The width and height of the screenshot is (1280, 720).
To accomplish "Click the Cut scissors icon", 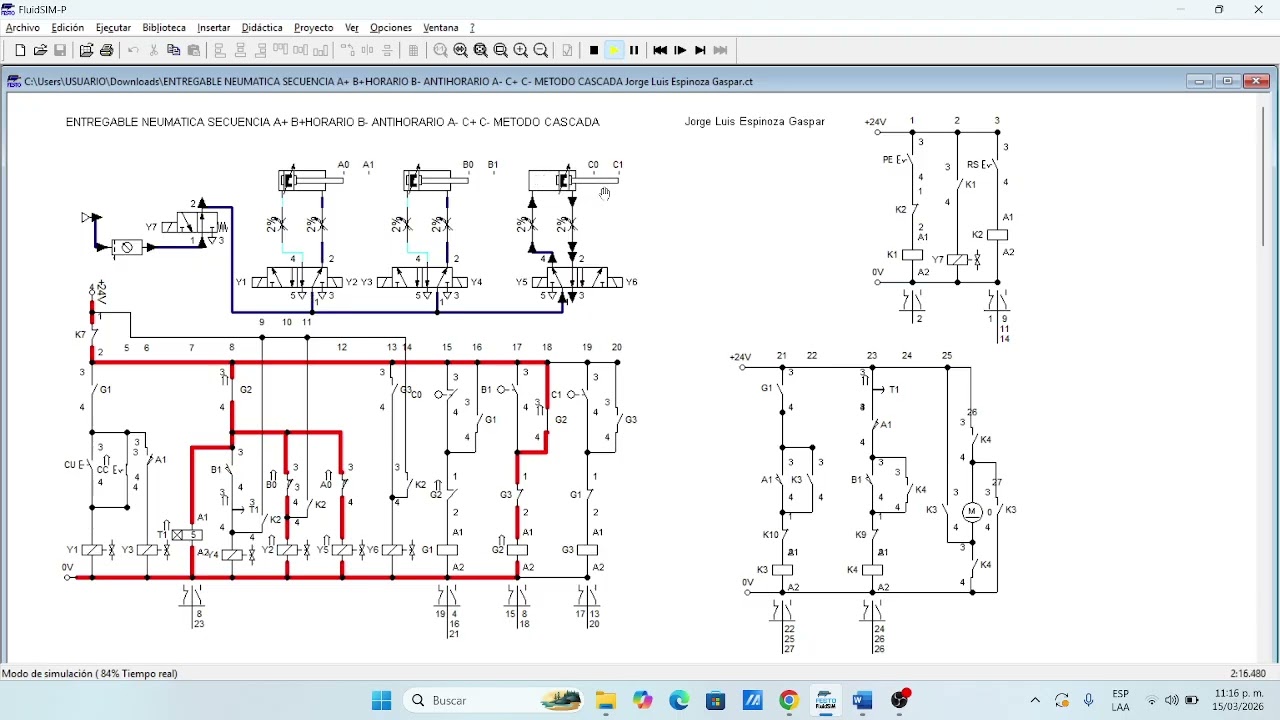I will 154,50.
